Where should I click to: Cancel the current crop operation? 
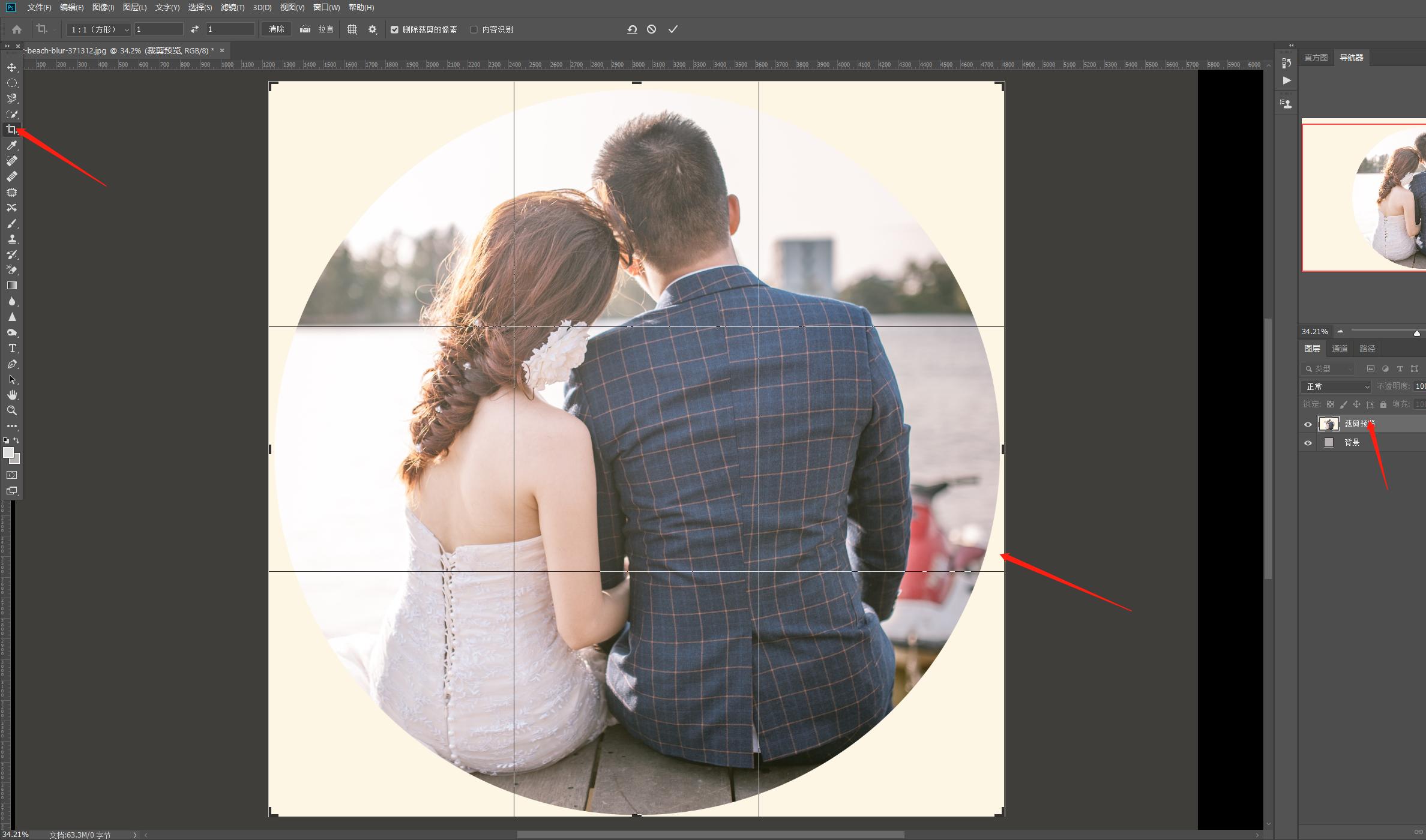point(651,29)
